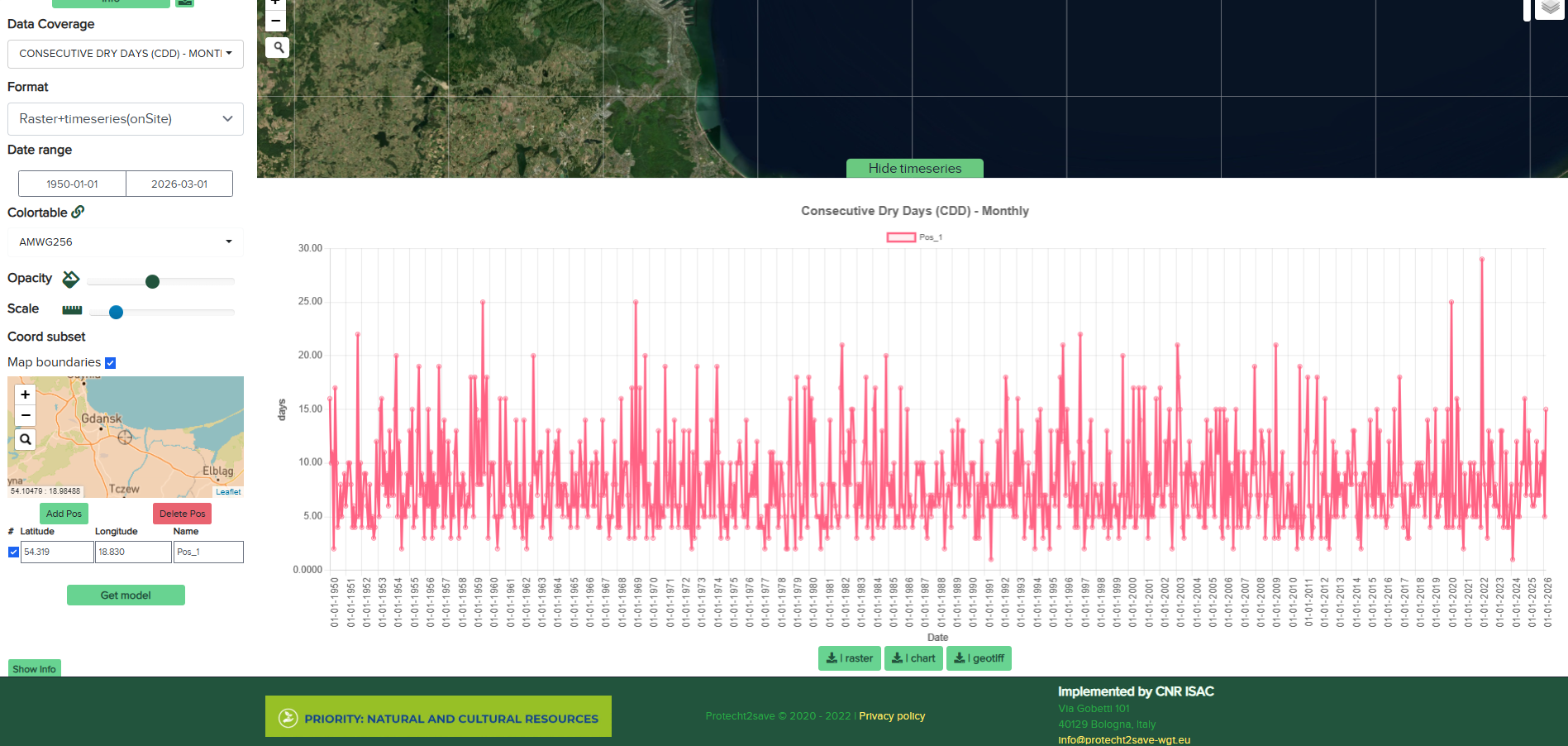Screen dimensions: 1568x746
Task: Disable the Map boundaries checkbox
Action: pos(111,362)
